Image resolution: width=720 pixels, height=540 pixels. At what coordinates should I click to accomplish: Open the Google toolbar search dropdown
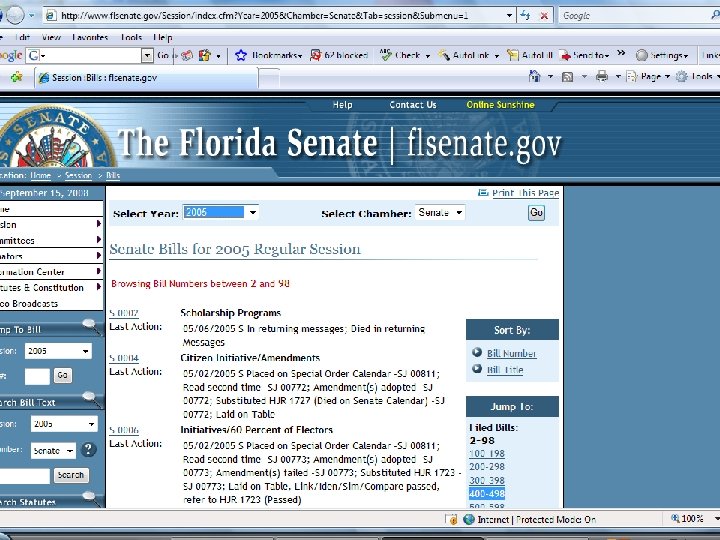tap(147, 56)
